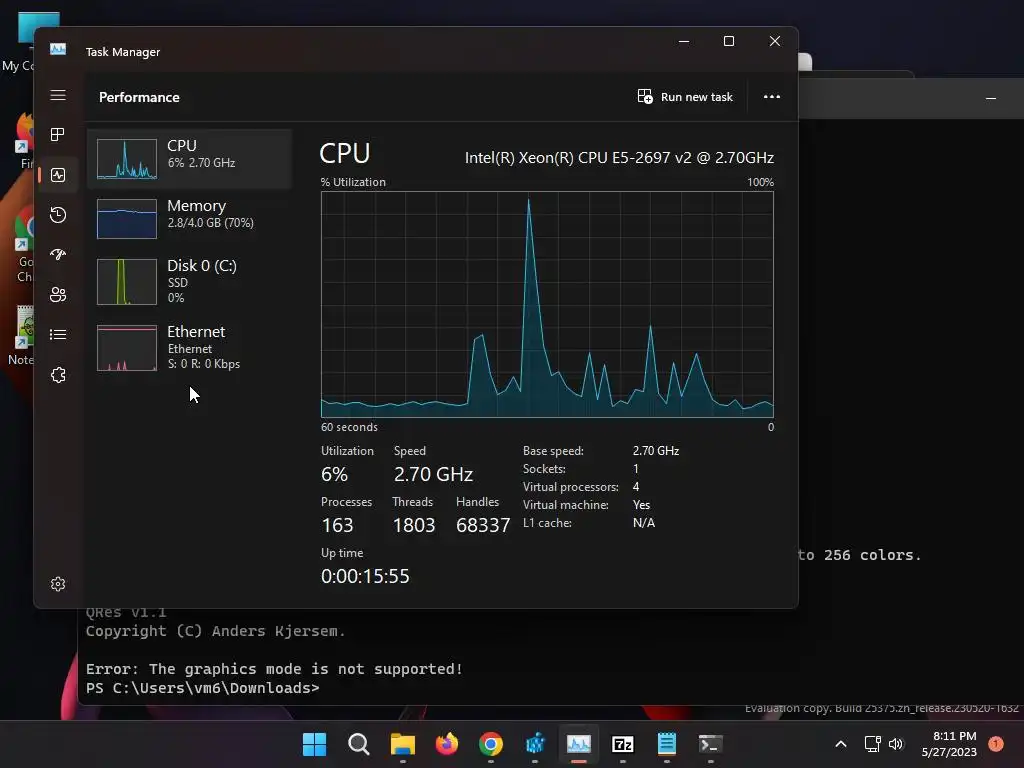Minimize the background terminal window
Image resolution: width=1024 pixels, height=768 pixels.
pyautogui.click(x=991, y=98)
